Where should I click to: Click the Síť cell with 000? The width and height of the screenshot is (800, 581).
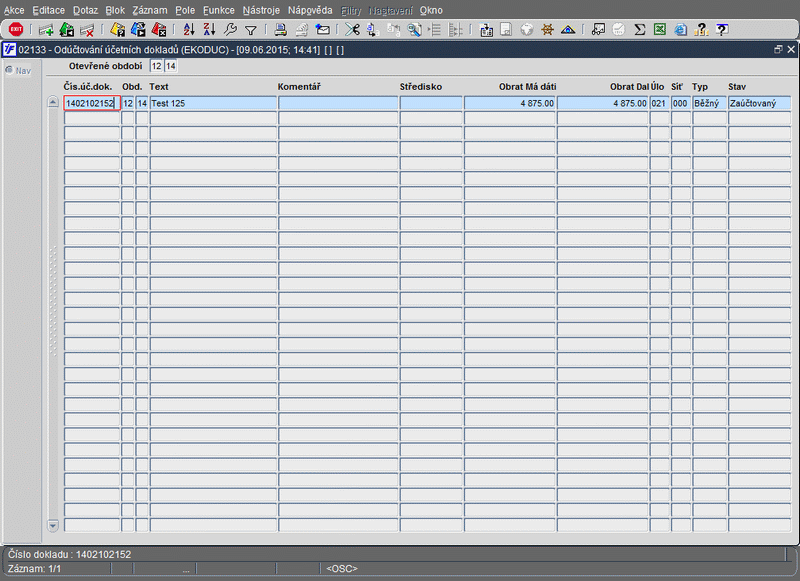coord(681,103)
